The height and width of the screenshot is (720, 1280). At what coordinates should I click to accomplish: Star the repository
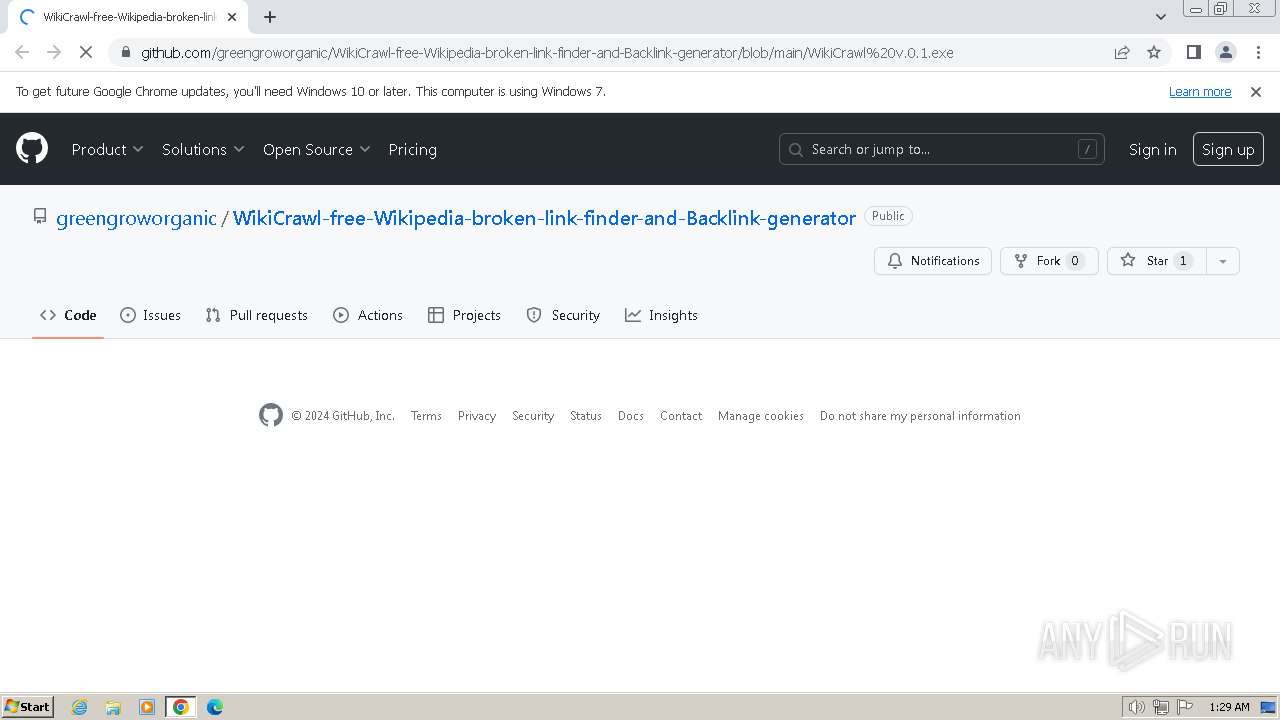pyautogui.click(x=1156, y=261)
